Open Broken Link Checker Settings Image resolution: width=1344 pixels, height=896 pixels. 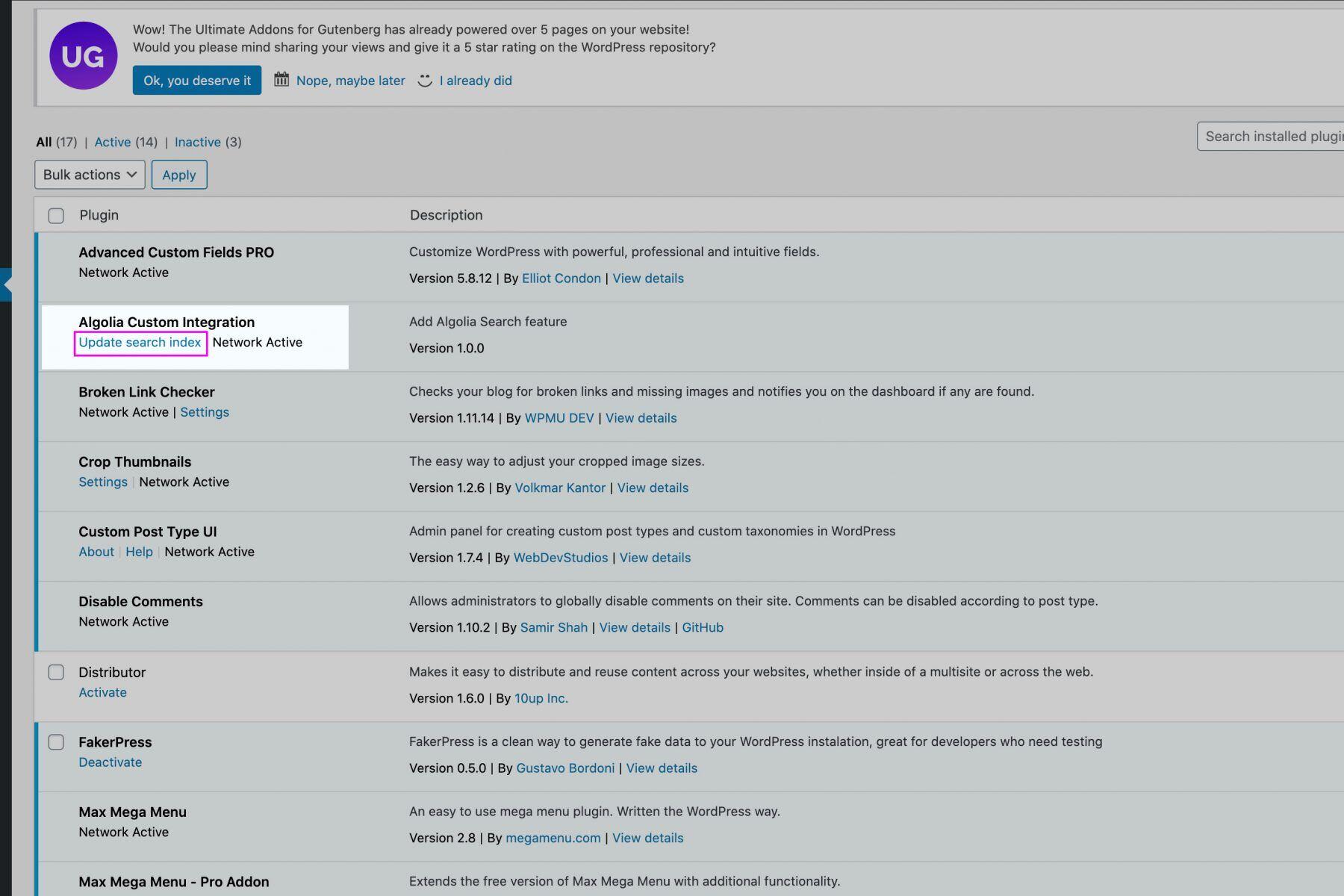(x=205, y=412)
